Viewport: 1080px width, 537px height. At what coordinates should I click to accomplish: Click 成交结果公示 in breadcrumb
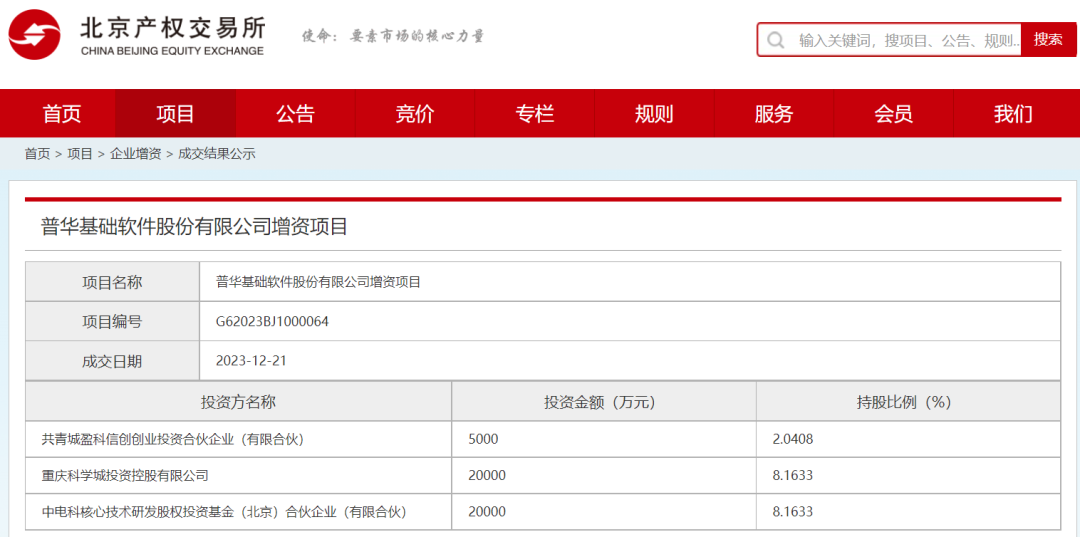click(x=217, y=154)
